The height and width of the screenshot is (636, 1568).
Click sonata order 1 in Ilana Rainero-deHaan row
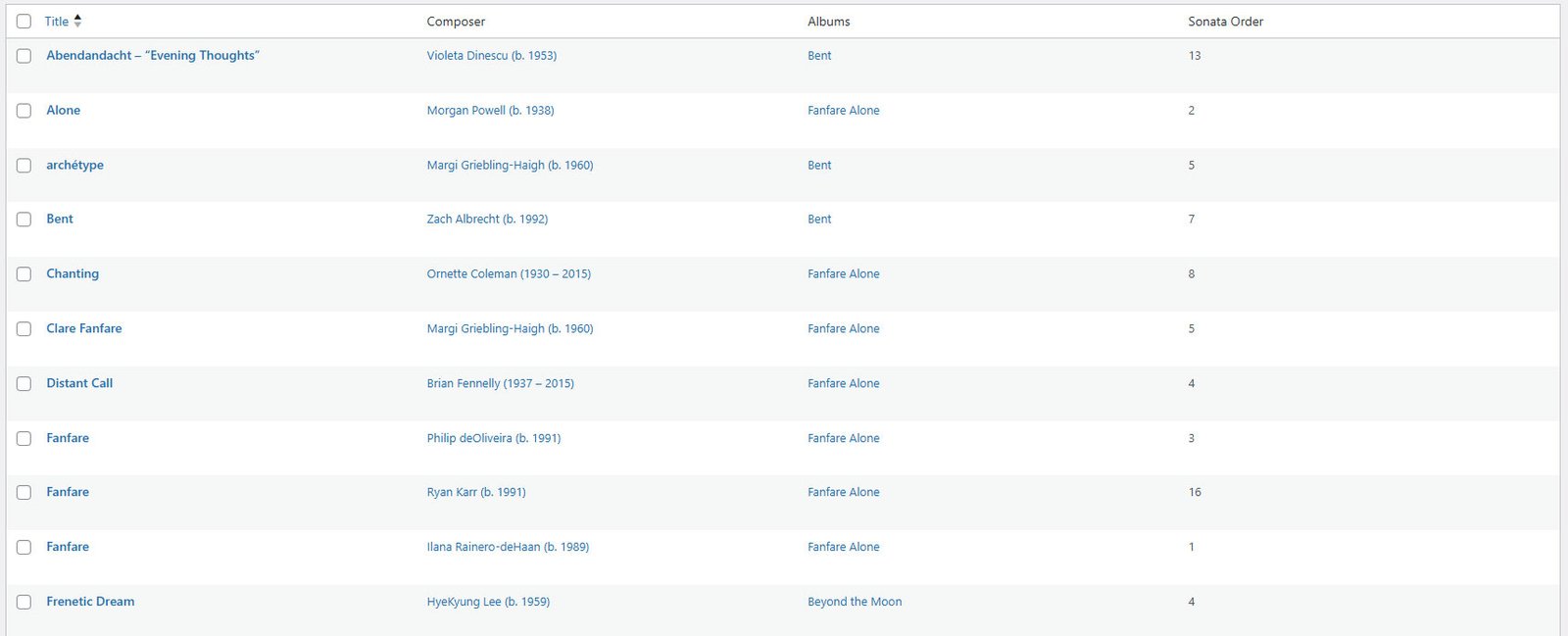pos(1192,548)
